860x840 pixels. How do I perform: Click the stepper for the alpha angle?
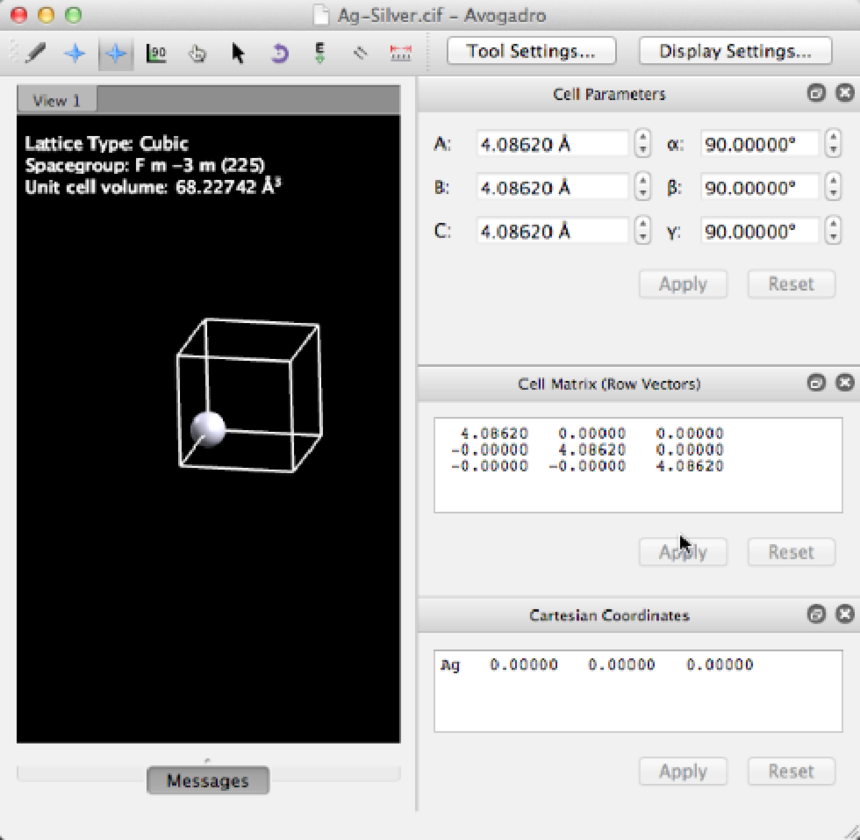click(x=833, y=144)
